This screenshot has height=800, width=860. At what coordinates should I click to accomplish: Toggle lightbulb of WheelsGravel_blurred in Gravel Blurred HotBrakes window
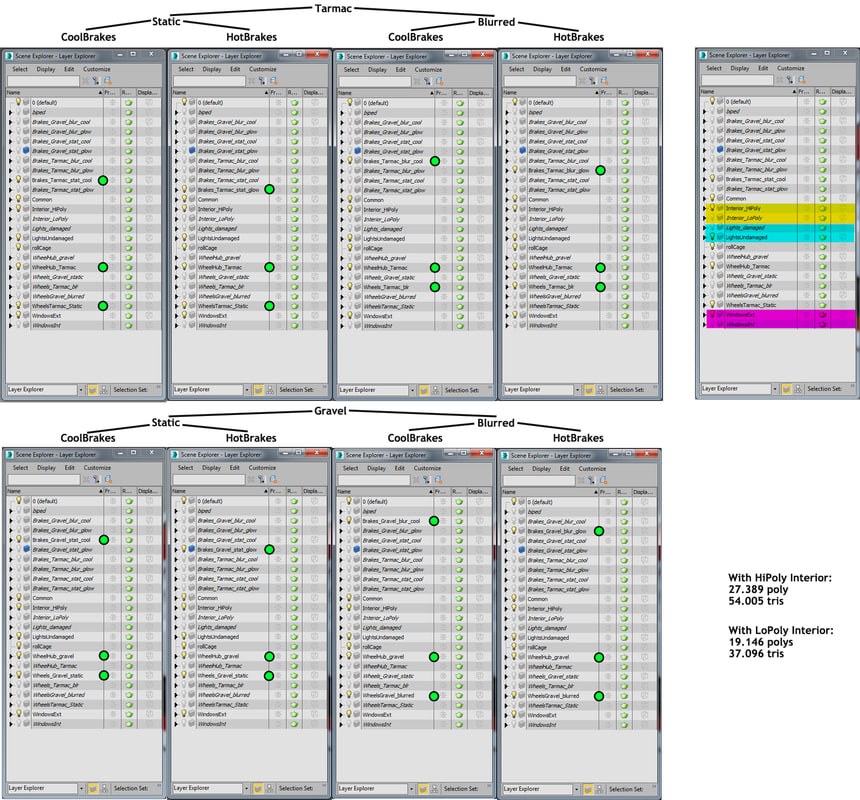[516, 695]
